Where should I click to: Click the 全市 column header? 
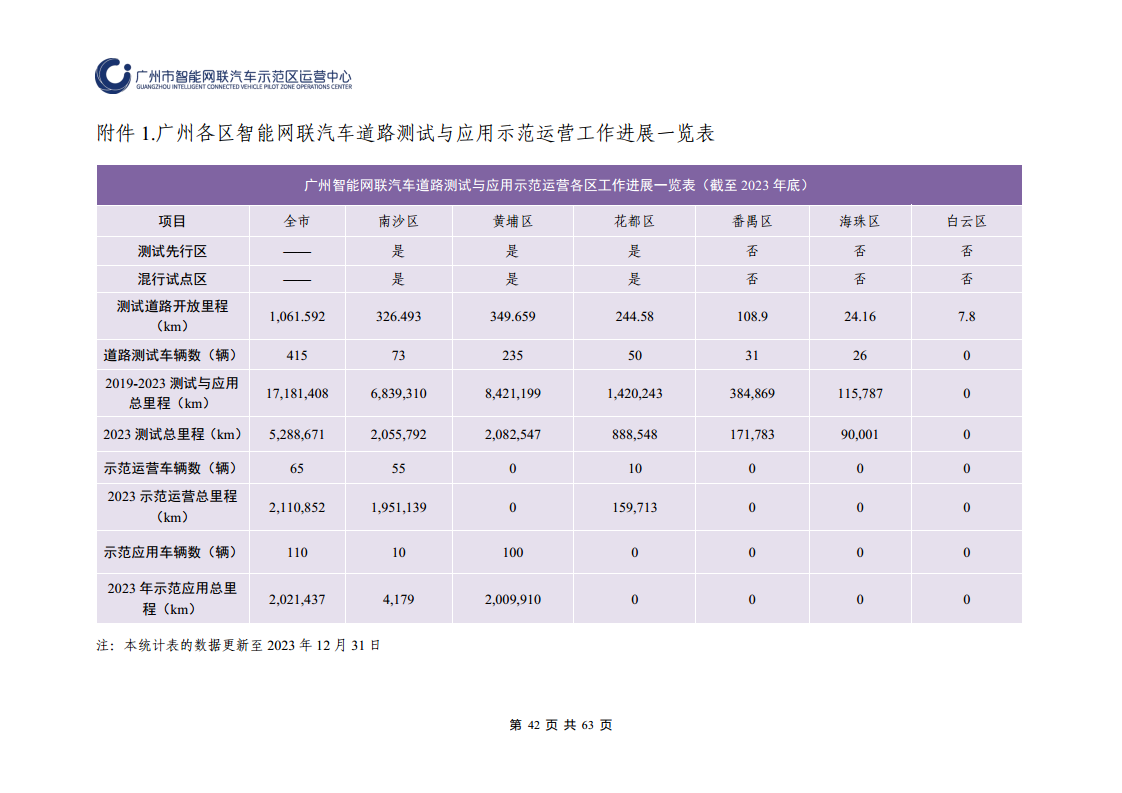coord(296,220)
